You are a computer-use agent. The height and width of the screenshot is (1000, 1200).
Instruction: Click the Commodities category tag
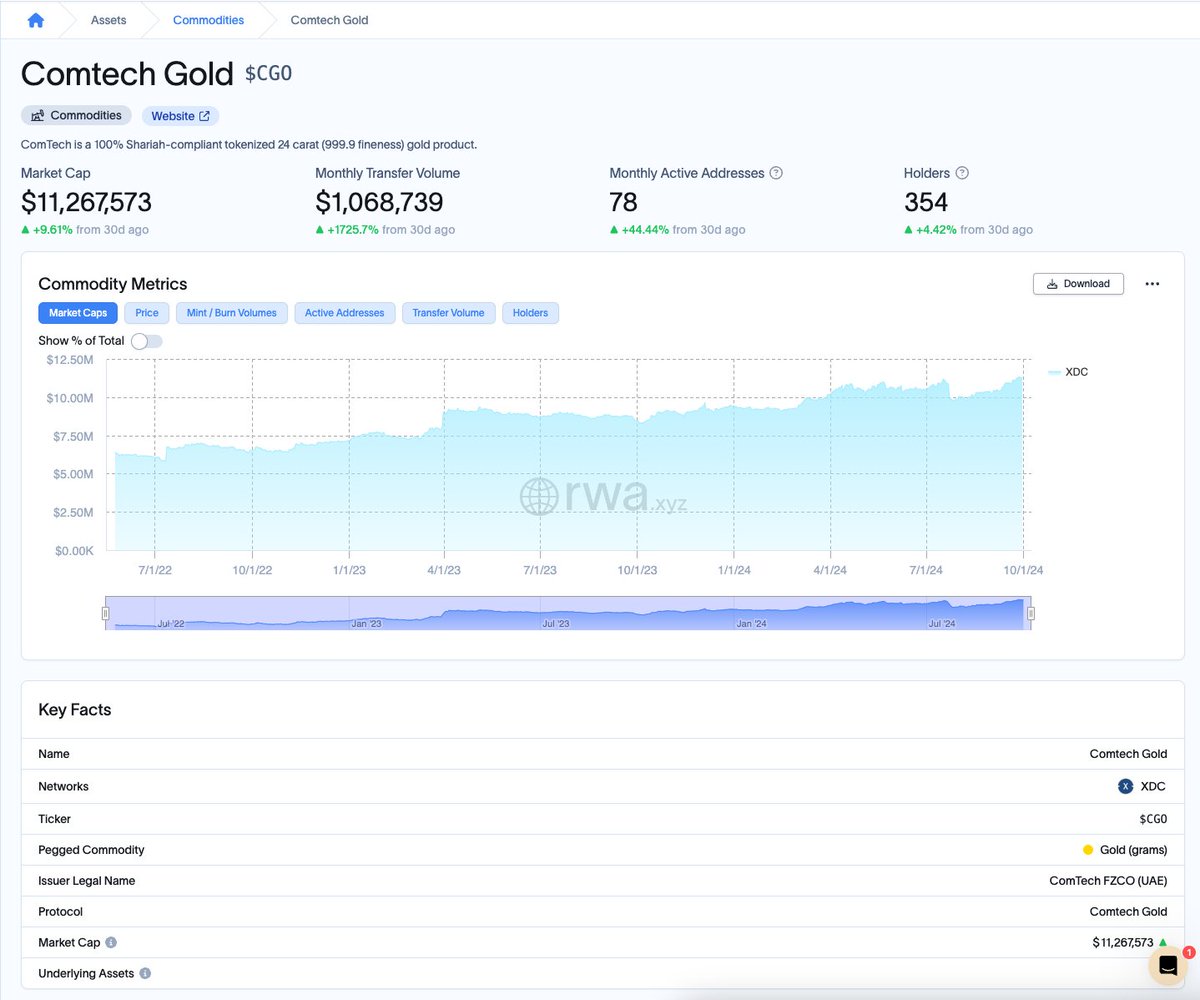click(x=76, y=116)
